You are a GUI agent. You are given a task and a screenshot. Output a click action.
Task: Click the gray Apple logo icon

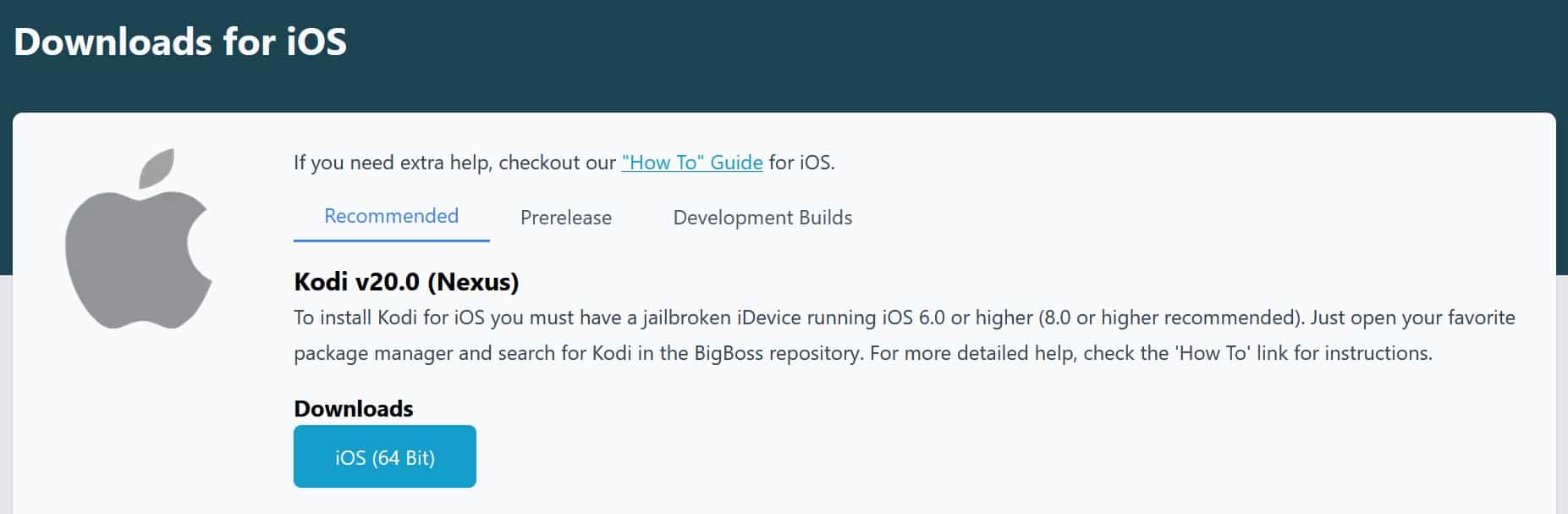pyautogui.click(x=139, y=240)
